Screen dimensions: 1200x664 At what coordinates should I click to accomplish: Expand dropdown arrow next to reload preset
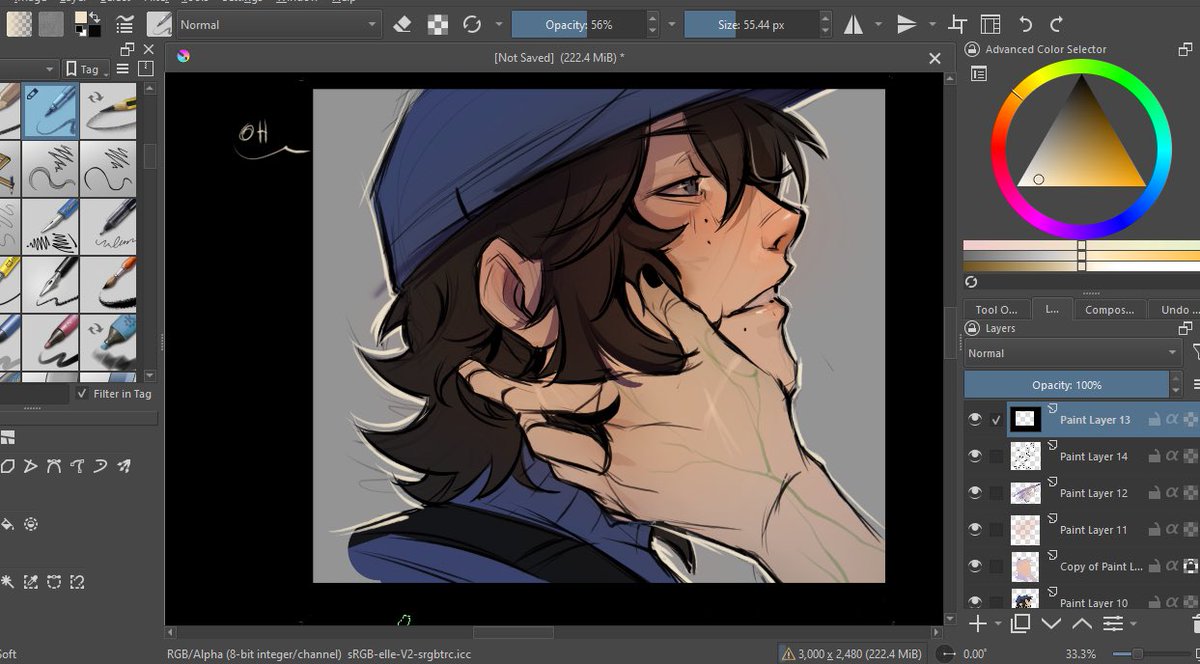coord(497,24)
